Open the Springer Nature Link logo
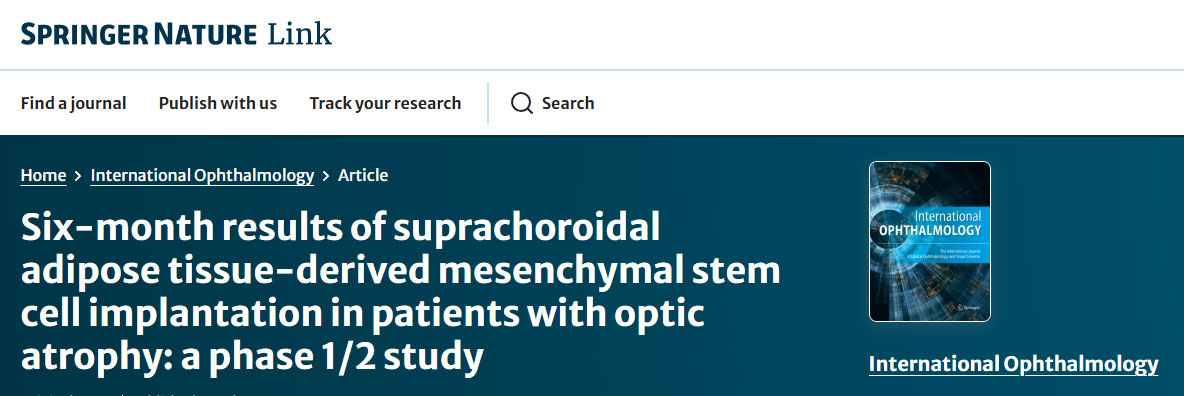Viewport: 1184px width, 396px height. point(176,35)
